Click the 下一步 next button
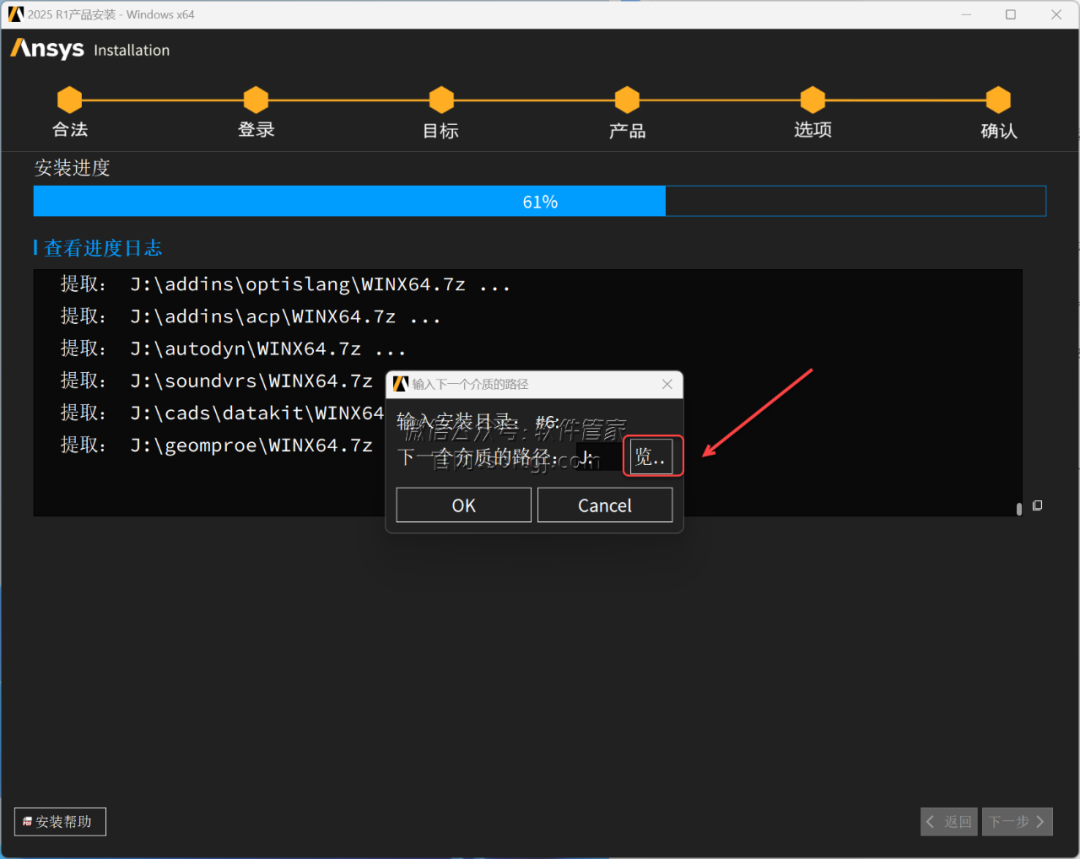This screenshot has height=859, width=1080. 1017,821
